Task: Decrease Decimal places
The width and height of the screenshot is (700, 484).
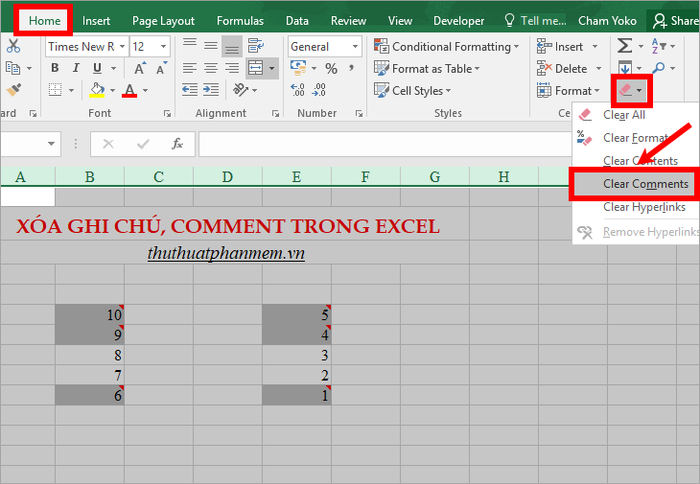Action: pyautogui.click(x=319, y=90)
